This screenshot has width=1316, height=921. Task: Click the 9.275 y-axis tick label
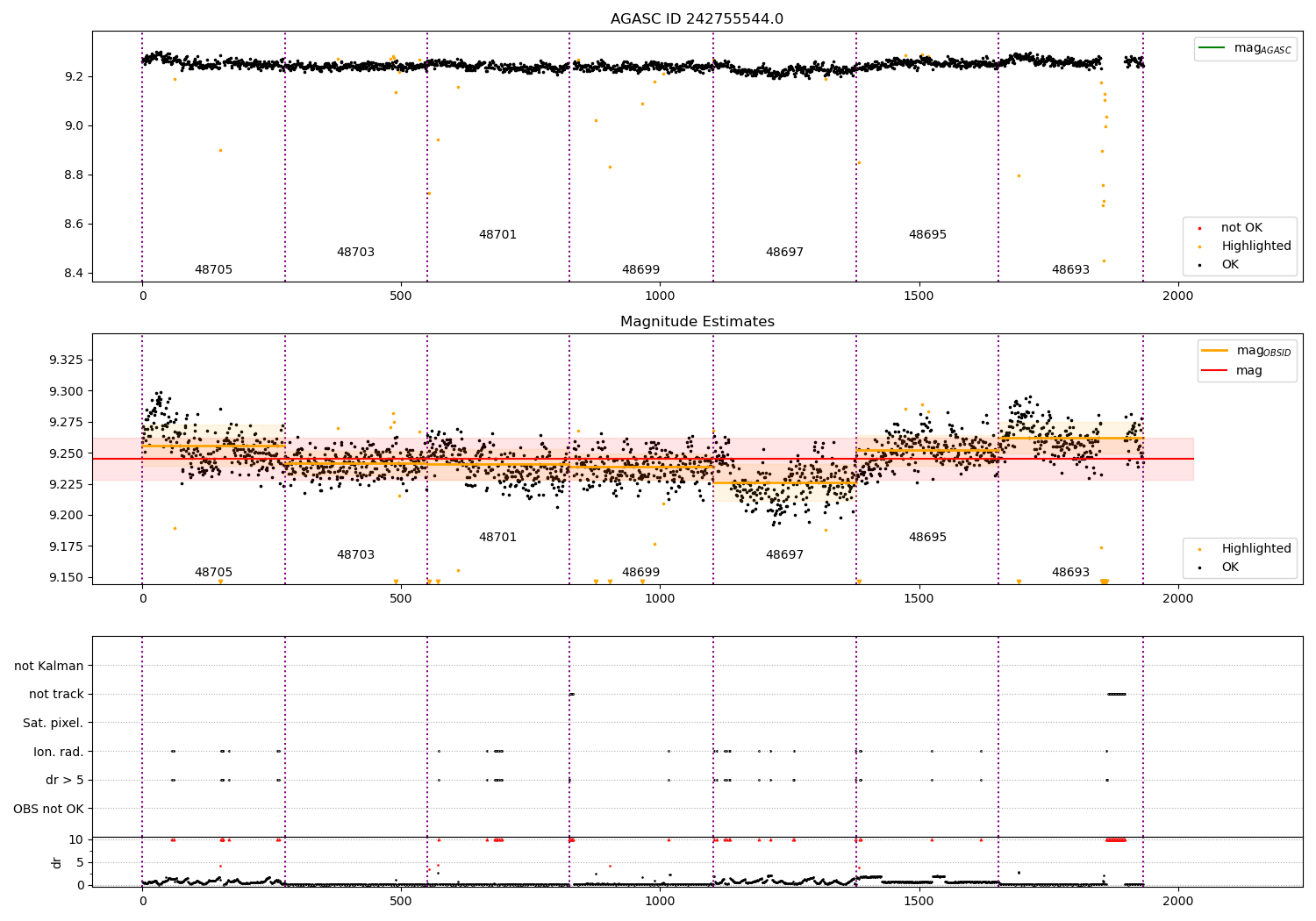coord(67,423)
